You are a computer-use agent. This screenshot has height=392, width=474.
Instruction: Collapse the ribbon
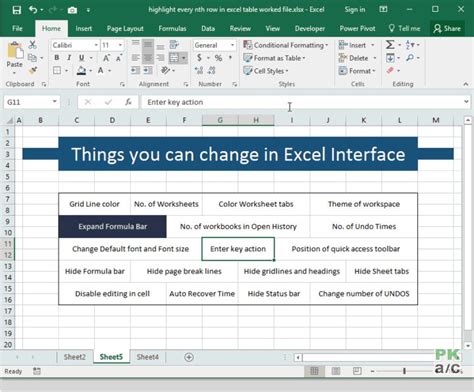[466, 84]
